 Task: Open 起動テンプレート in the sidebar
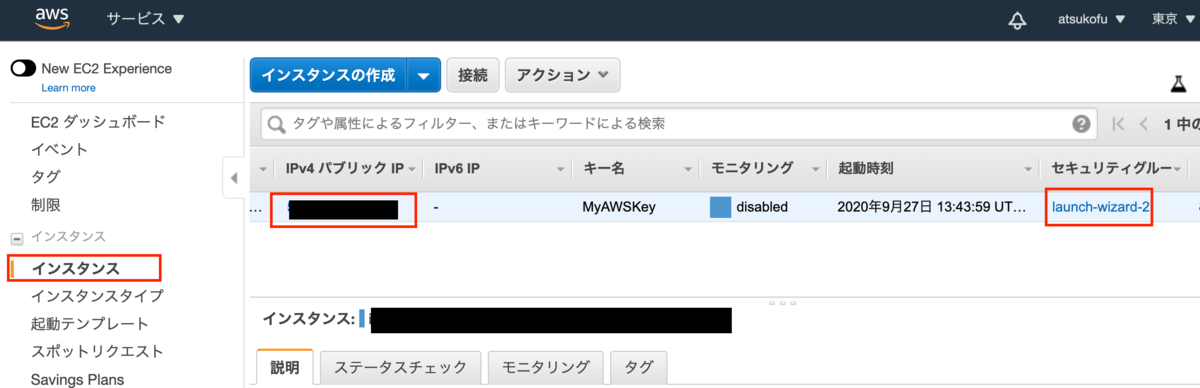(90, 324)
